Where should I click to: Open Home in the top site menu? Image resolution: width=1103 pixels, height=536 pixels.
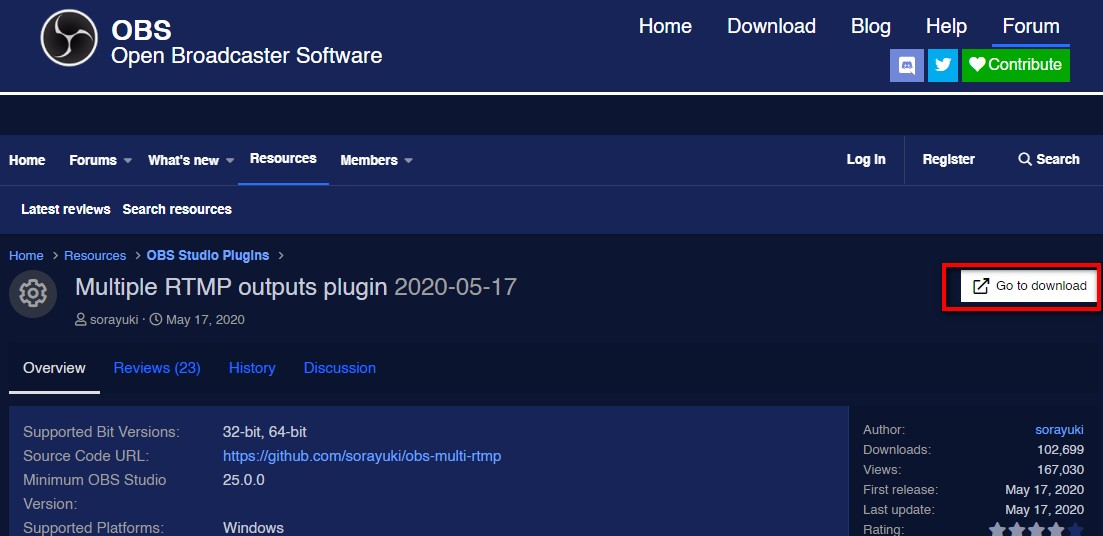point(665,27)
